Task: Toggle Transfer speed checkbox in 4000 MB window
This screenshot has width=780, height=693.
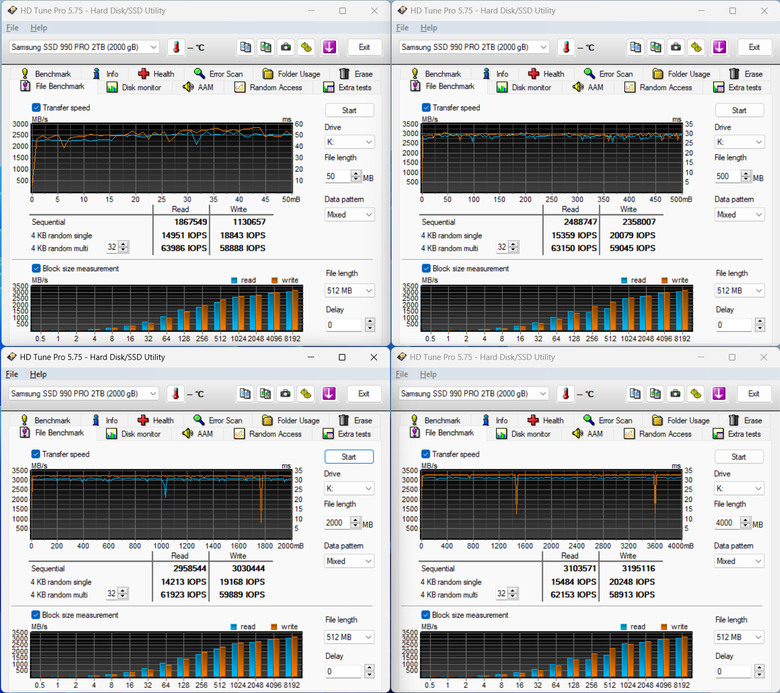Action: coord(425,454)
